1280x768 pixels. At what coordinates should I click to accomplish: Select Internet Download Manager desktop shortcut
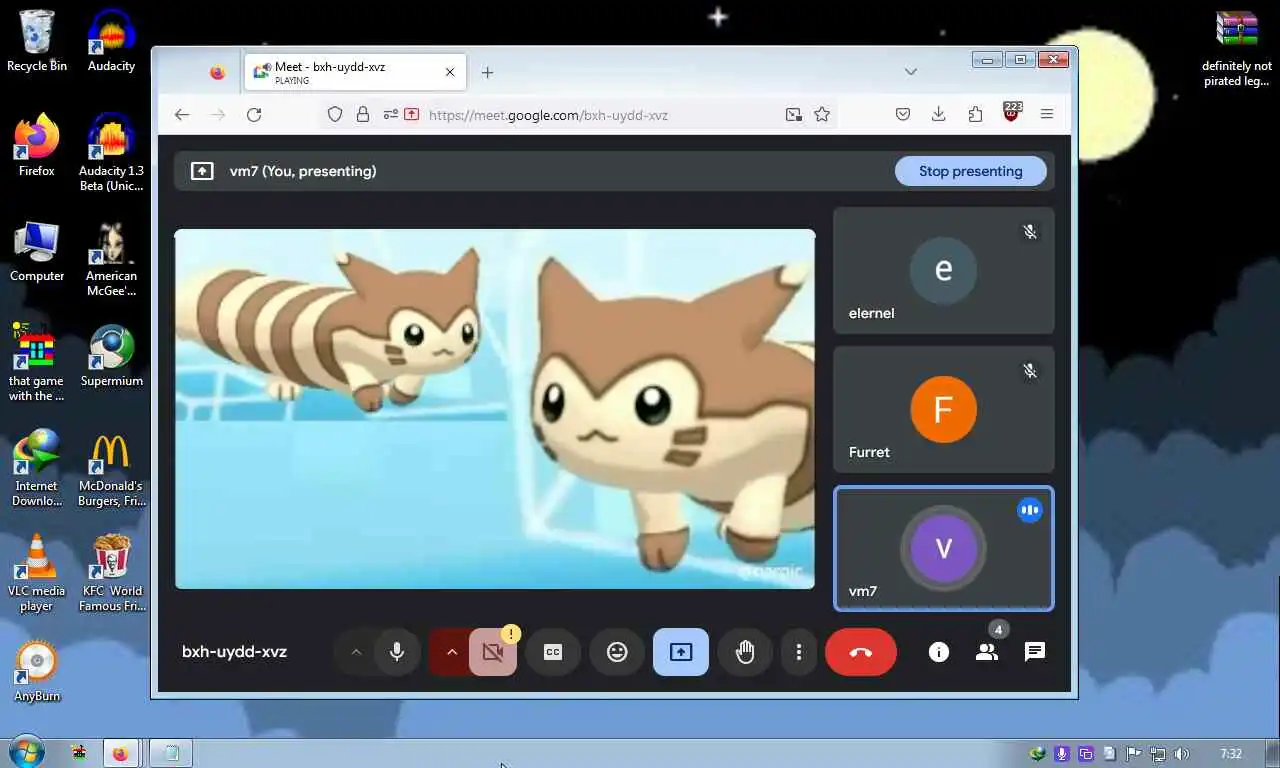(x=37, y=468)
